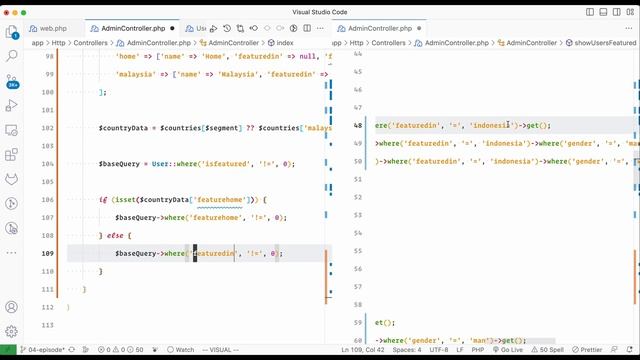The image size is (640, 360).
Task: Click the -- VISUAL -- mode indicator
Action: coord(220,350)
